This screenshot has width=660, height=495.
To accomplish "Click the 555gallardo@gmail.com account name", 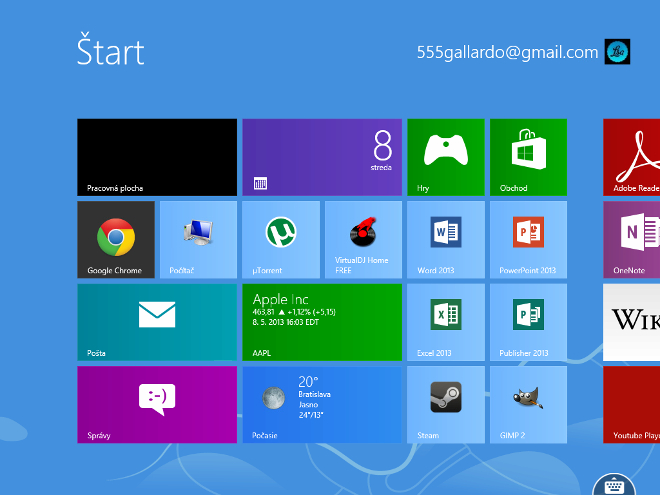I will click(507, 53).
